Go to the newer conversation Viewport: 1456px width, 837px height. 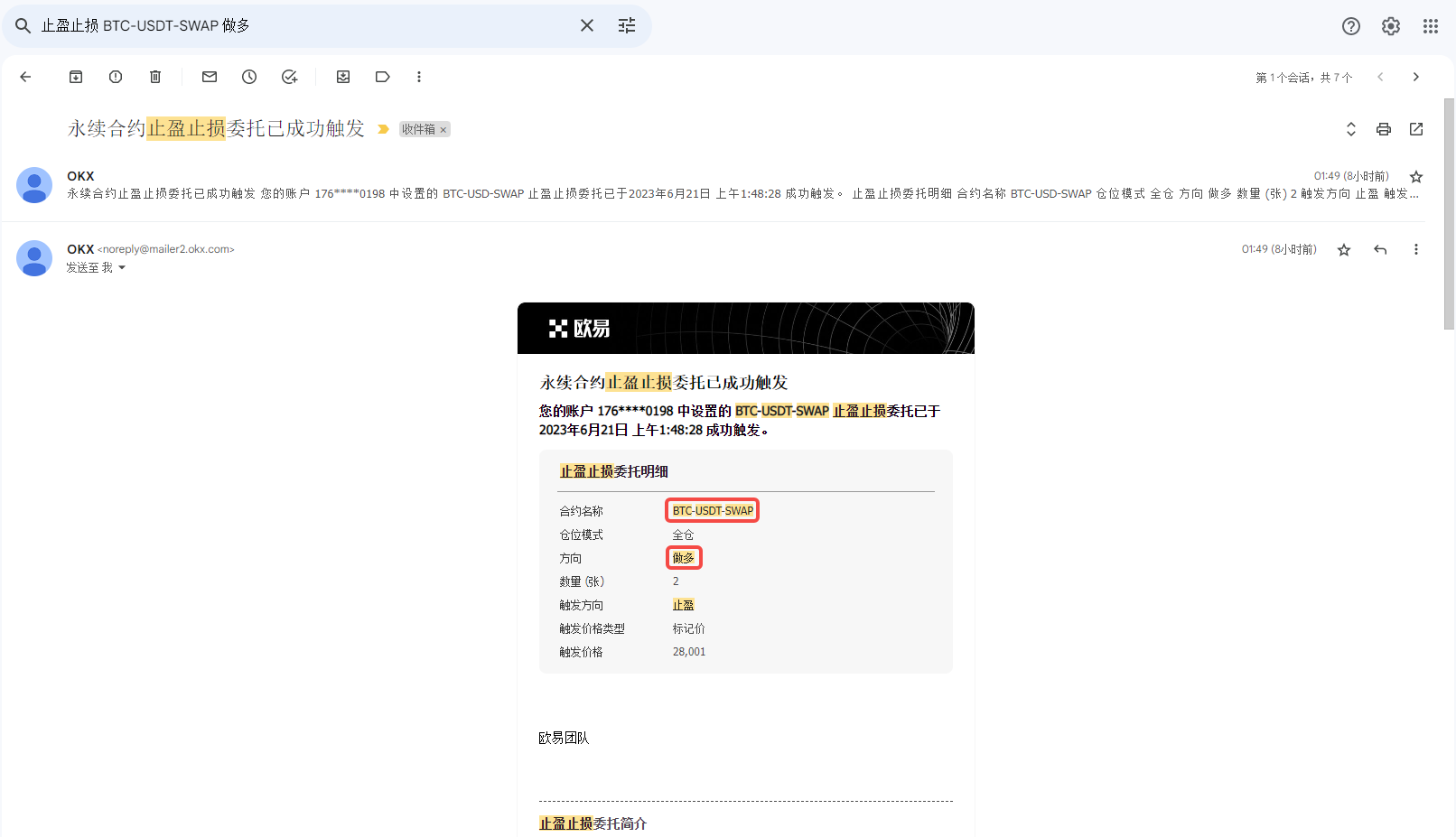pos(1380,77)
